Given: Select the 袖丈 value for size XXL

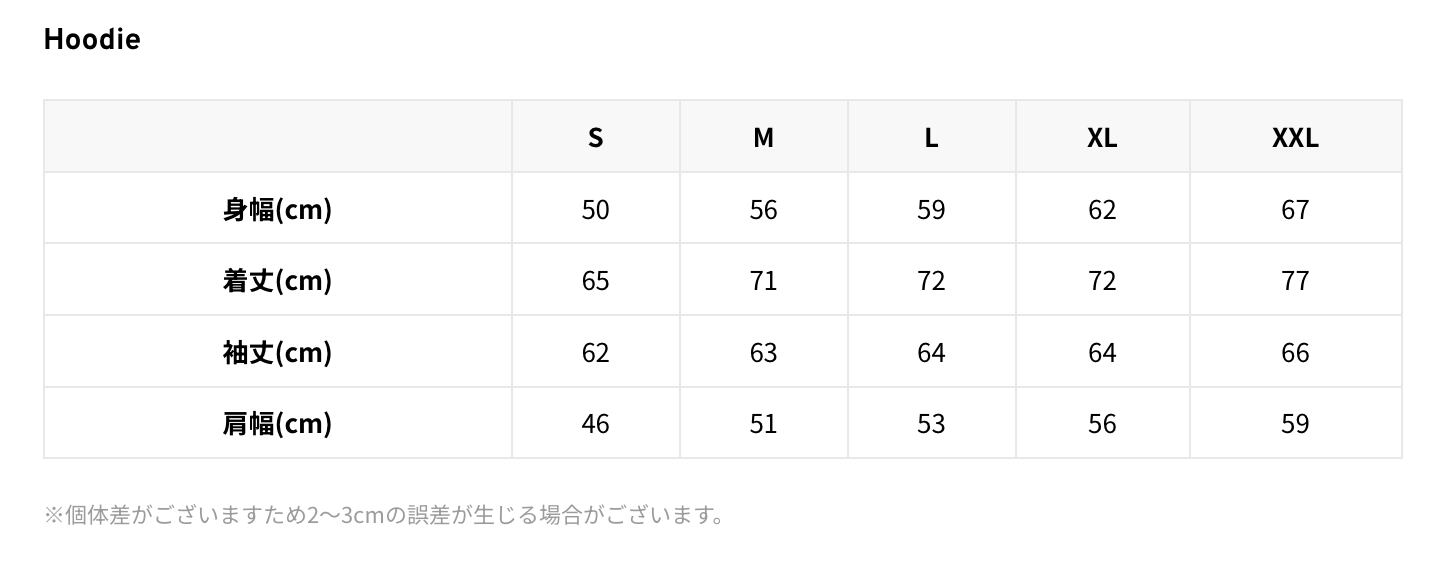Looking at the screenshot, I should pyautogui.click(x=1295, y=352).
